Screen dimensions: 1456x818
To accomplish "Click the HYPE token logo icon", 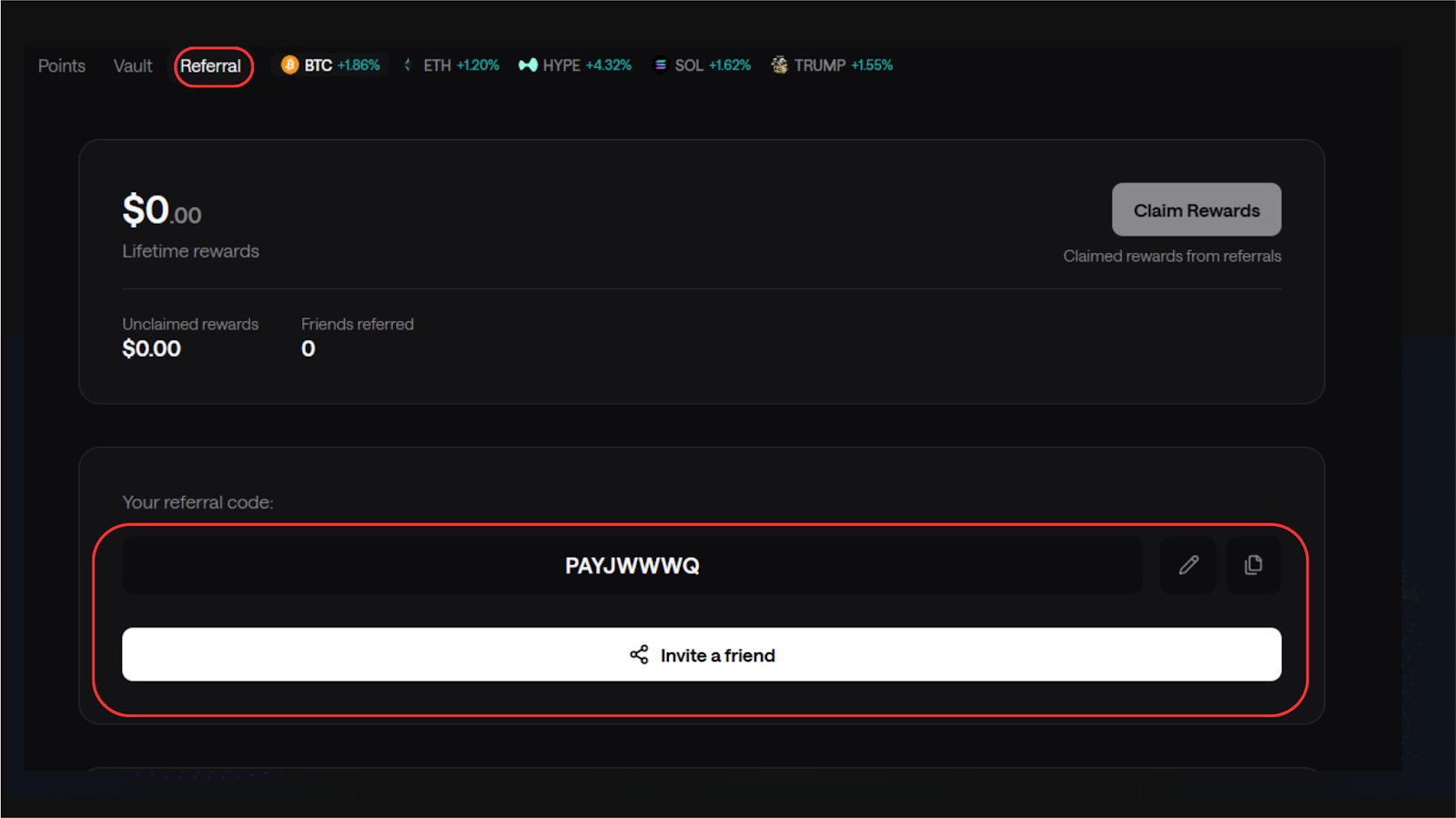I will (x=528, y=65).
